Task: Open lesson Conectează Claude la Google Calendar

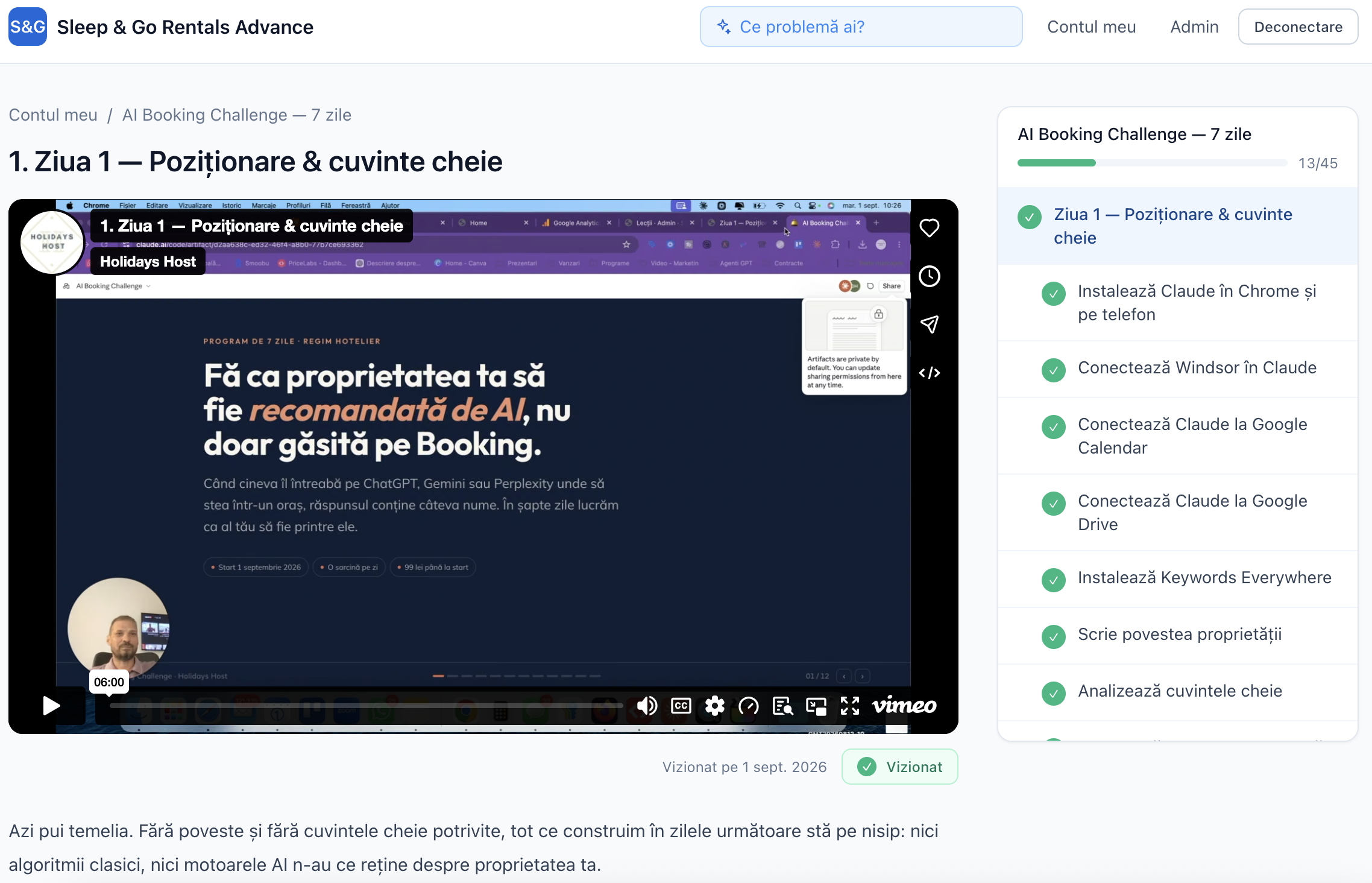Action: 1177,435
